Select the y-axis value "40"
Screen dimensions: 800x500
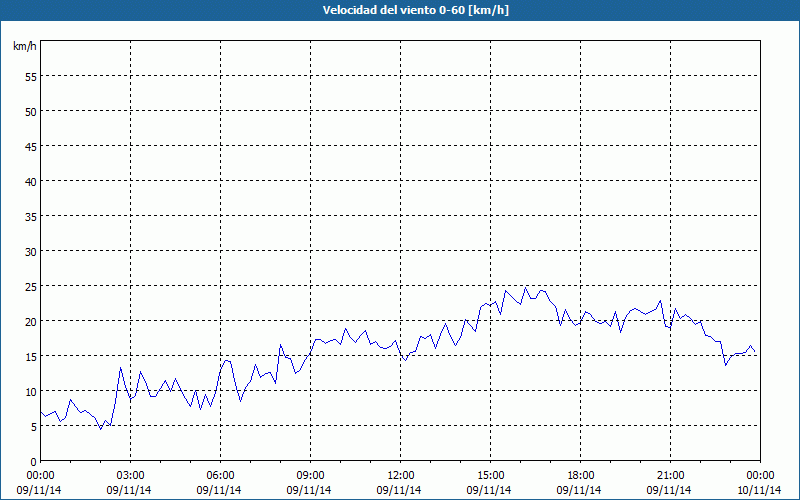tap(31, 182)
